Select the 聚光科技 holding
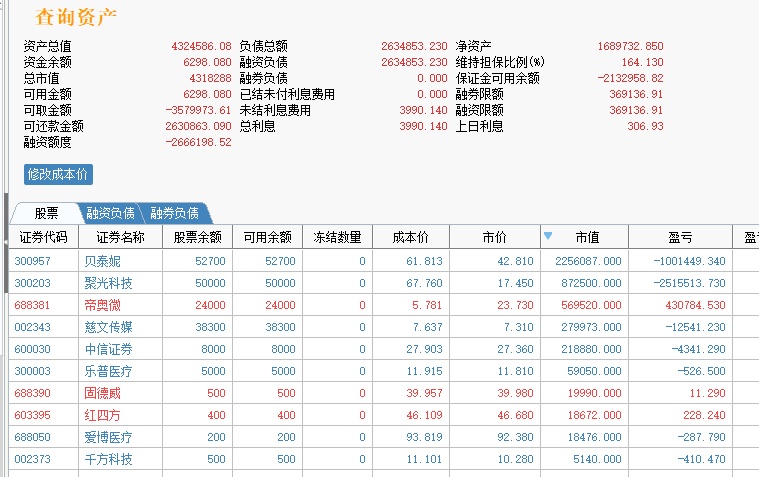This screenshot has width=759, height=477. 108,283
